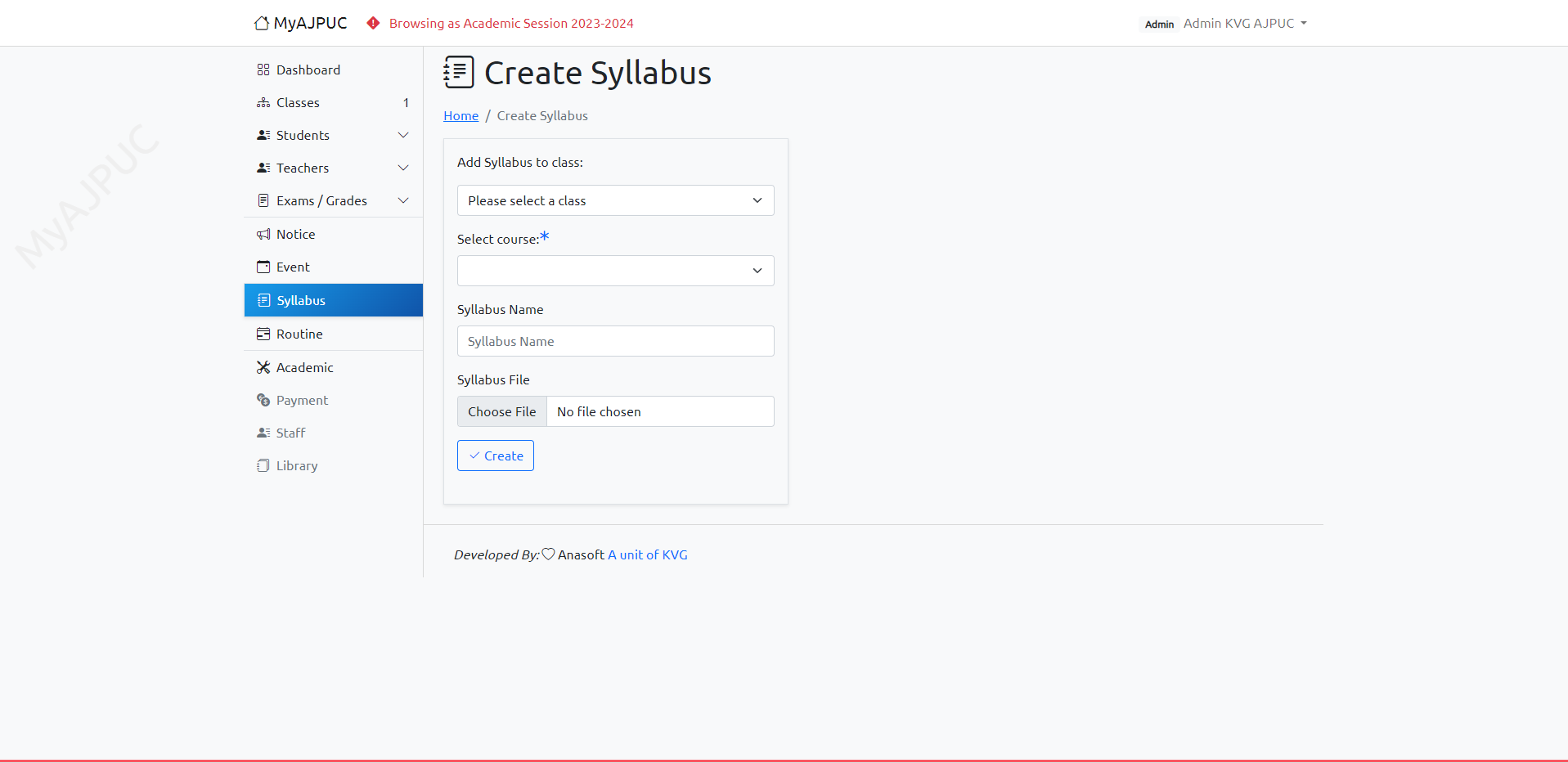The height and width of the screenshot is (763, 1568).
Task: Open the Payment menu item
Action: [334, 400]
